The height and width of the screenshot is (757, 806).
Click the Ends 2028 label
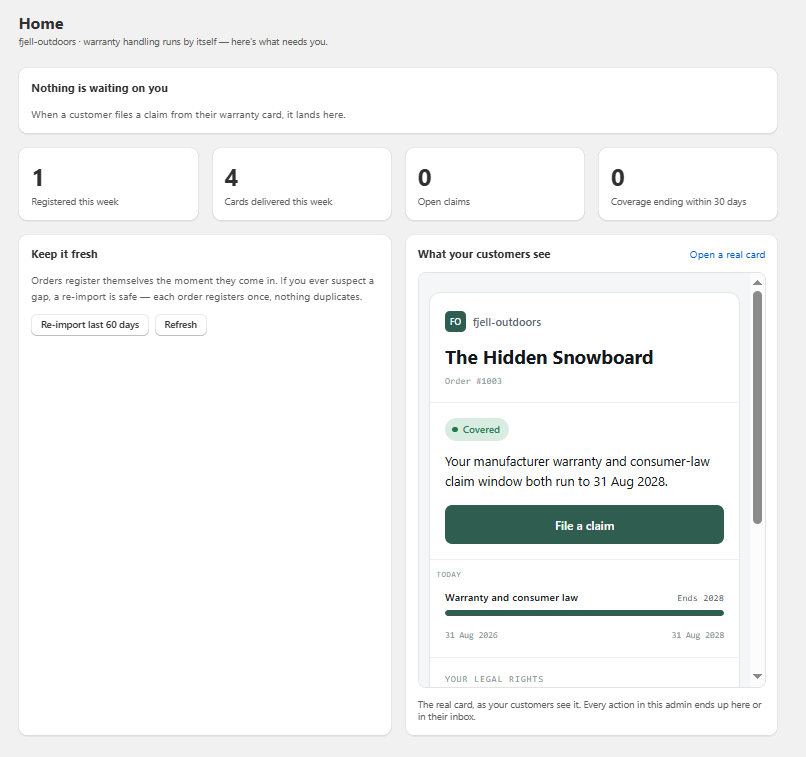pyautogui.click(x=700, y=598)
